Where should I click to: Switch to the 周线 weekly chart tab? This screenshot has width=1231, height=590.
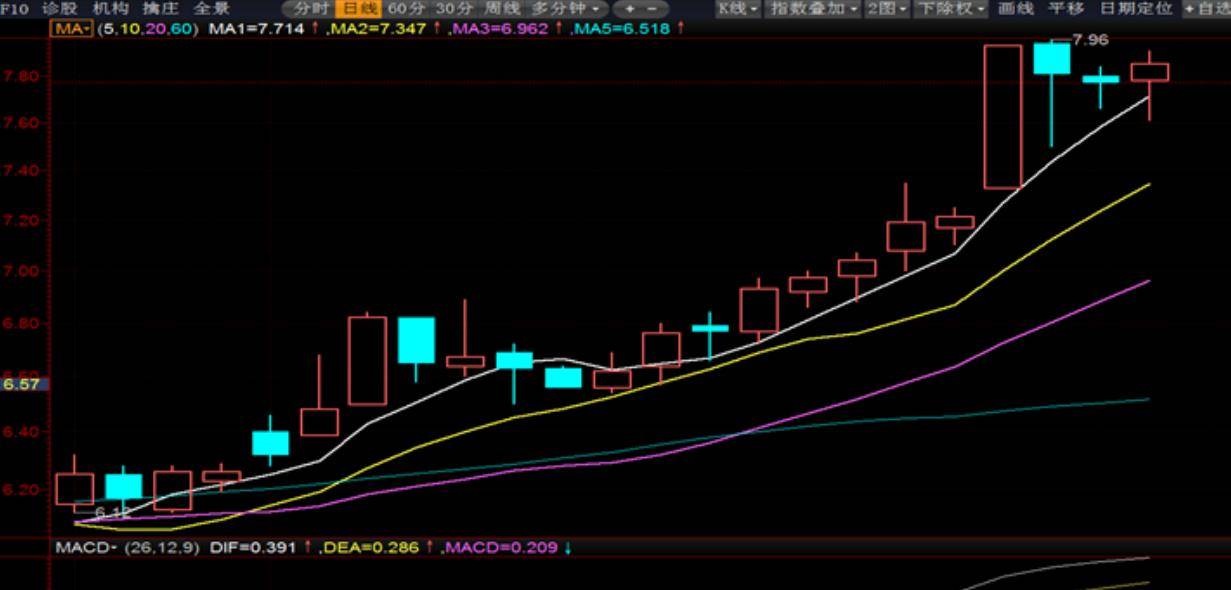[503, 8]
